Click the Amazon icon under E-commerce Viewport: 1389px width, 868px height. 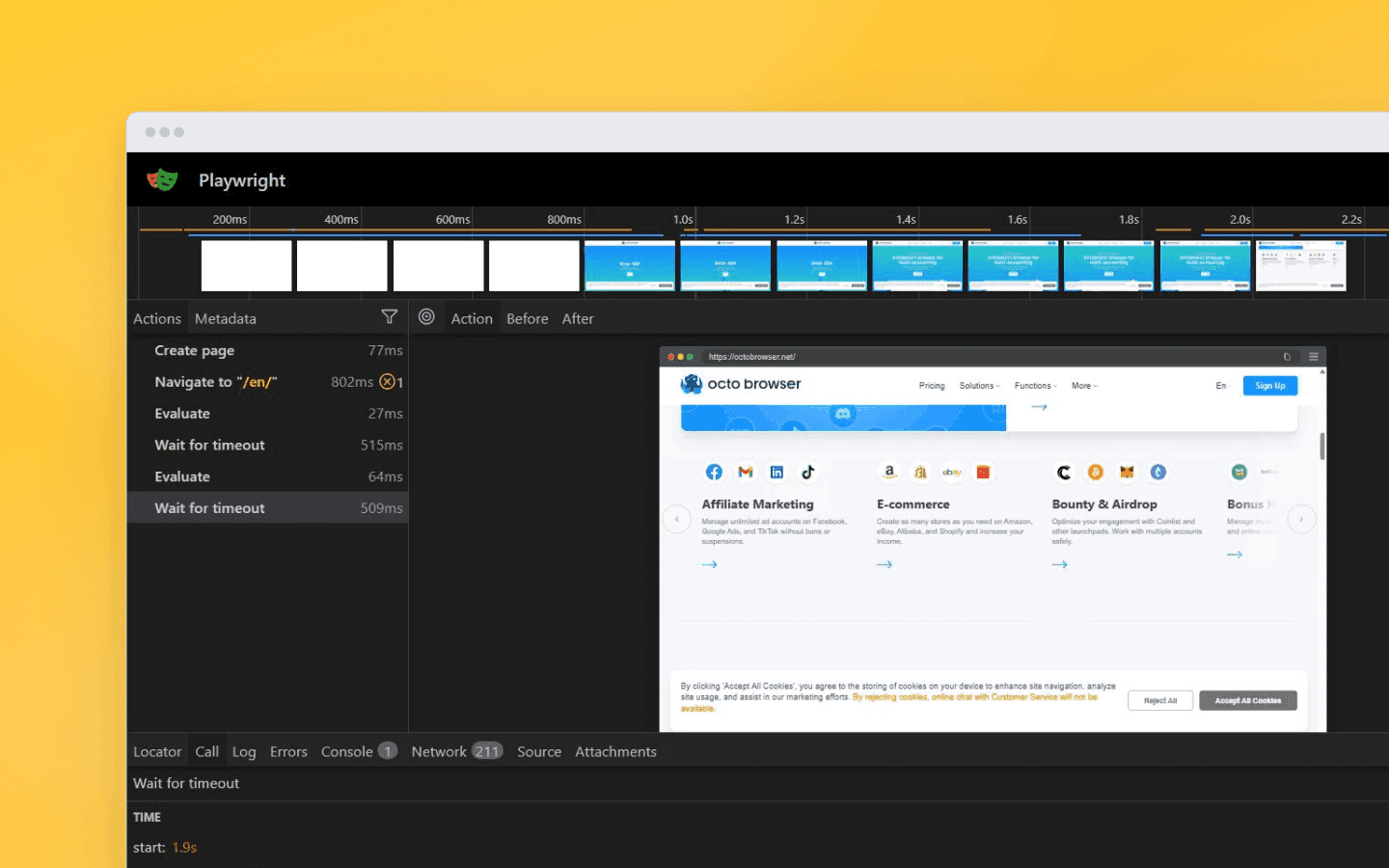click(888, 472)
